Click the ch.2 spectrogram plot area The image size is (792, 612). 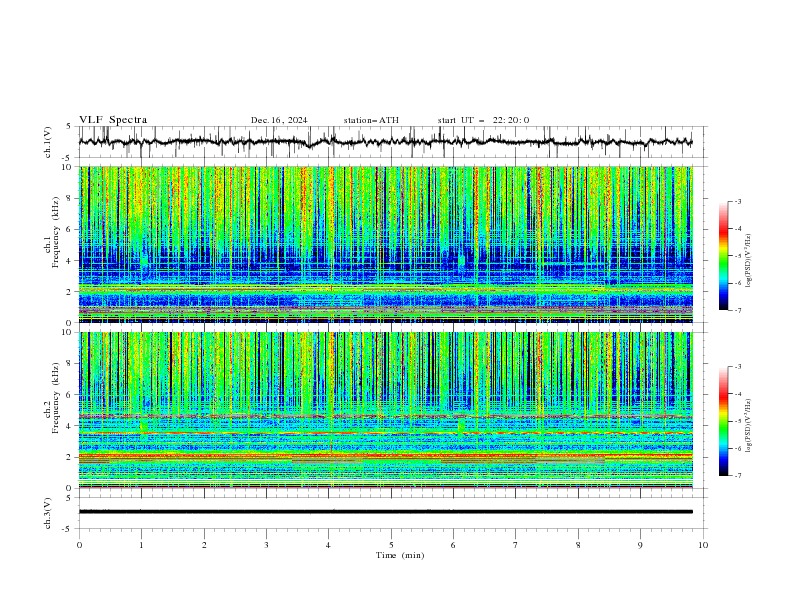[385, 410]
